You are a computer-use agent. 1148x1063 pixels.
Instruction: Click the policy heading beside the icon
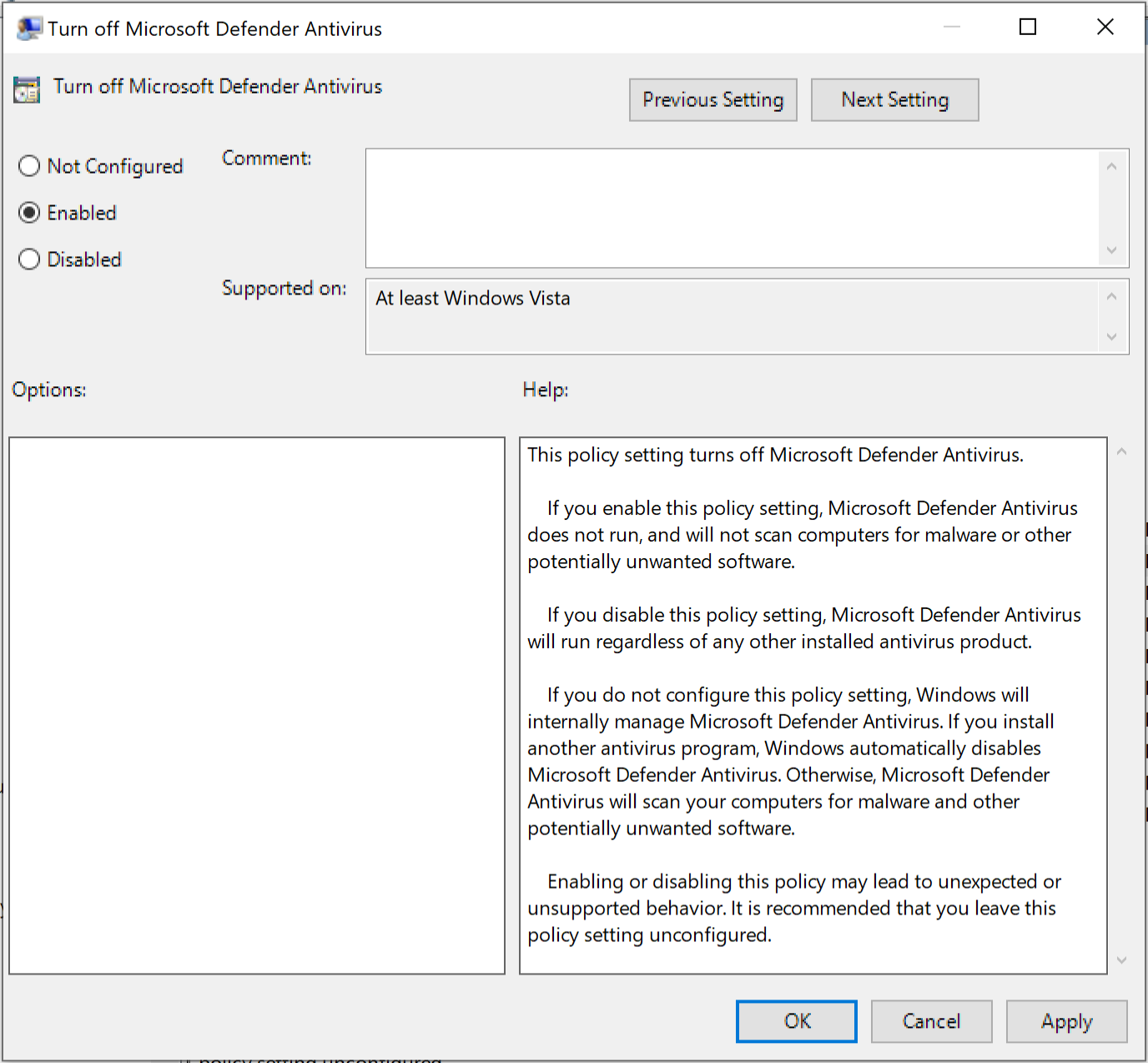point(218,87)
